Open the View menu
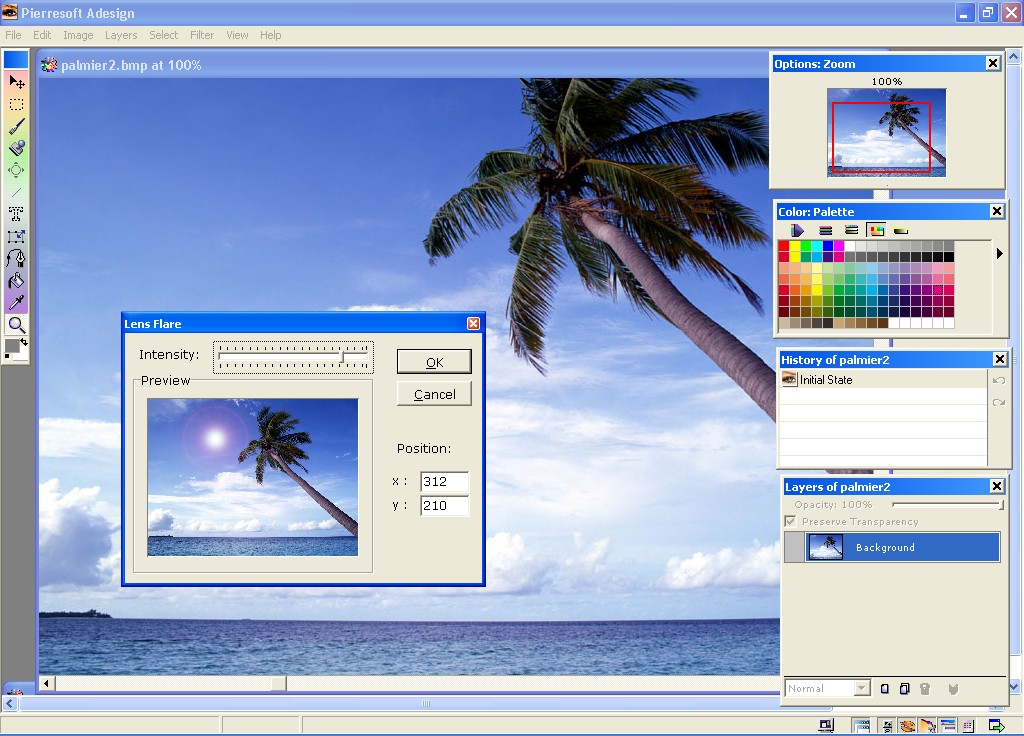 pos(237,35)
